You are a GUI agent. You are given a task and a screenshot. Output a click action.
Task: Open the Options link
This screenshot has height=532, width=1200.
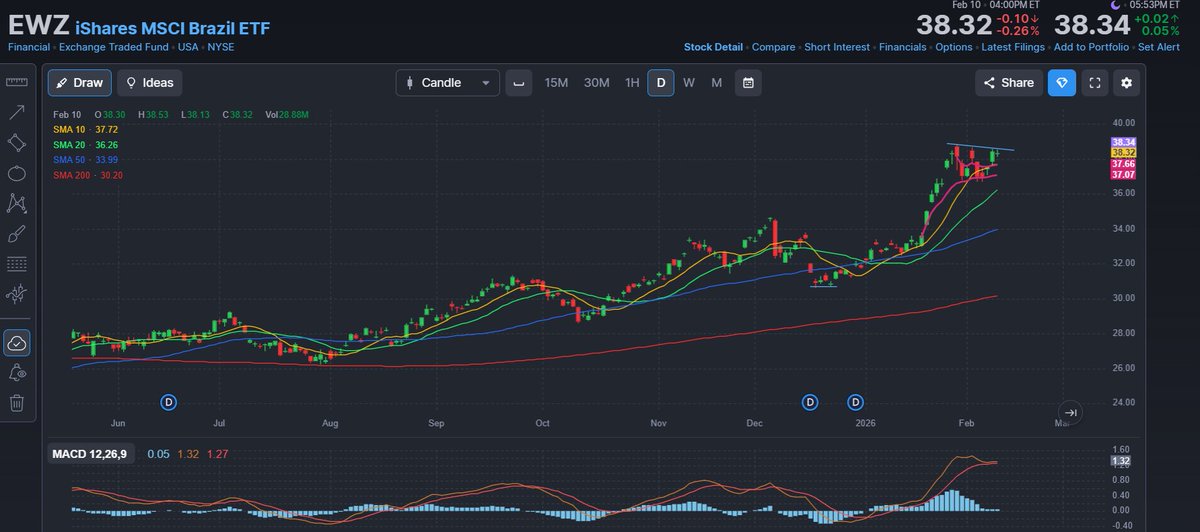point(954,47)
